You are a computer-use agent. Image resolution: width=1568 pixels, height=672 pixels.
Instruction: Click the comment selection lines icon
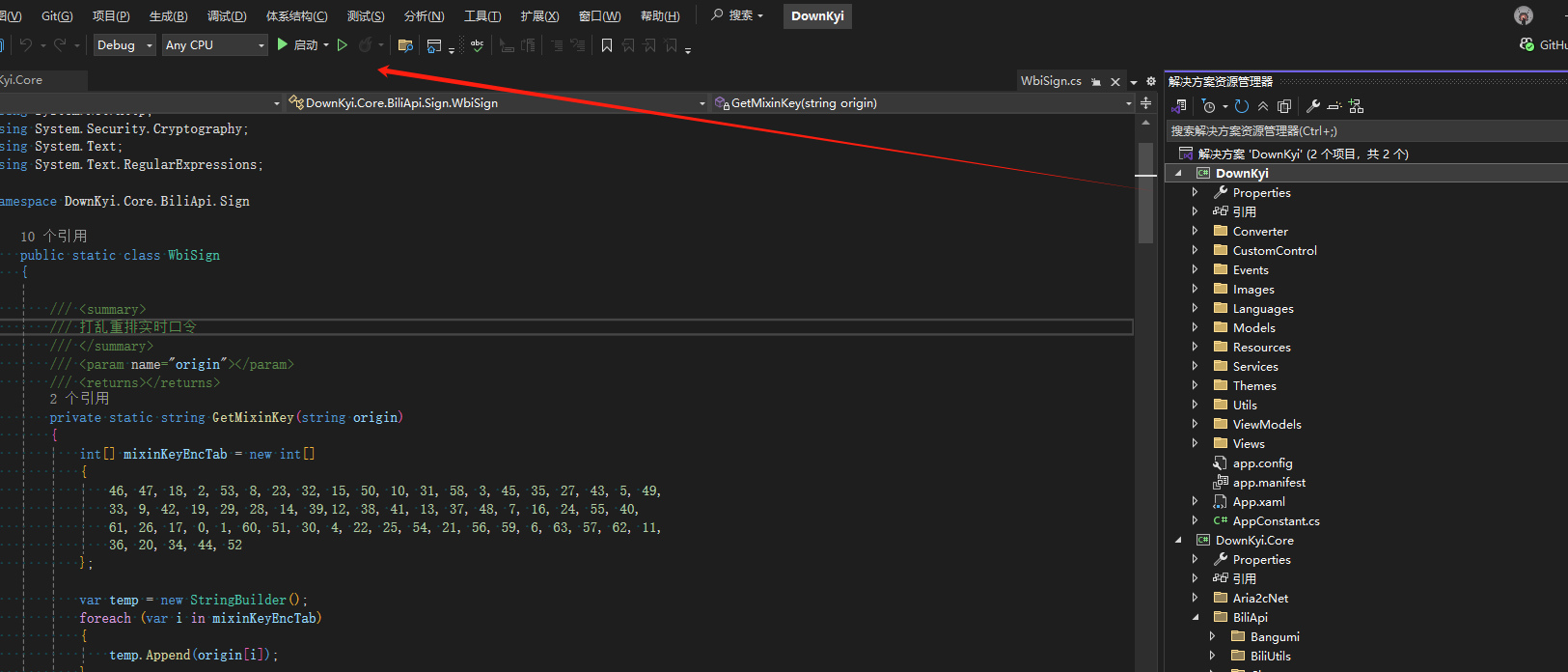557,45
